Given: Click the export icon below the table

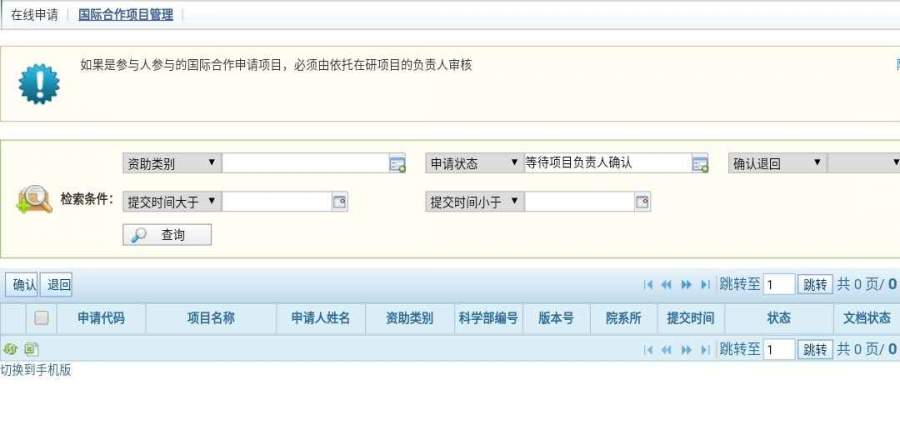Looking at the screenshot, I should [x=32, y=349].
